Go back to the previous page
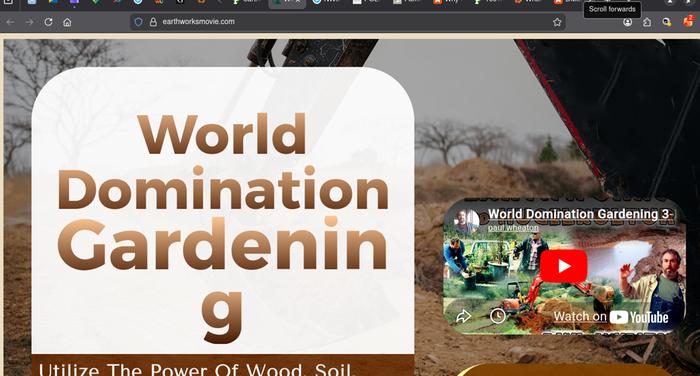The width and height of the screenshot is (700, 376). coord(10,22)
